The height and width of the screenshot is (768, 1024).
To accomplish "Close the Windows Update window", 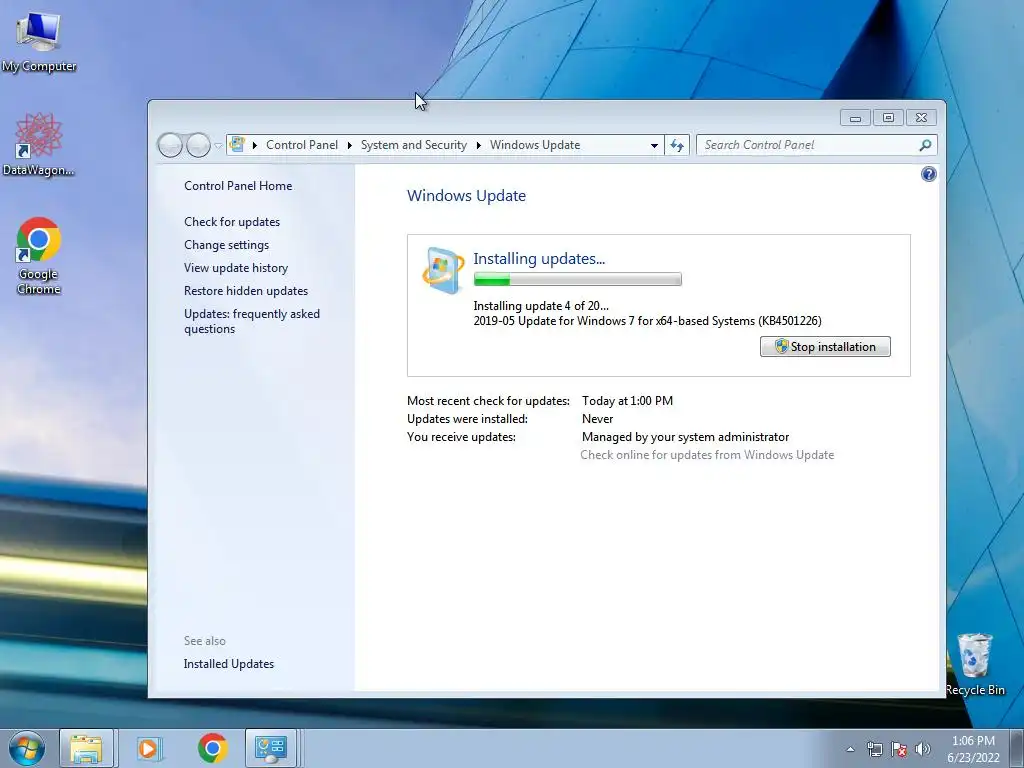I will coord(921,118).
